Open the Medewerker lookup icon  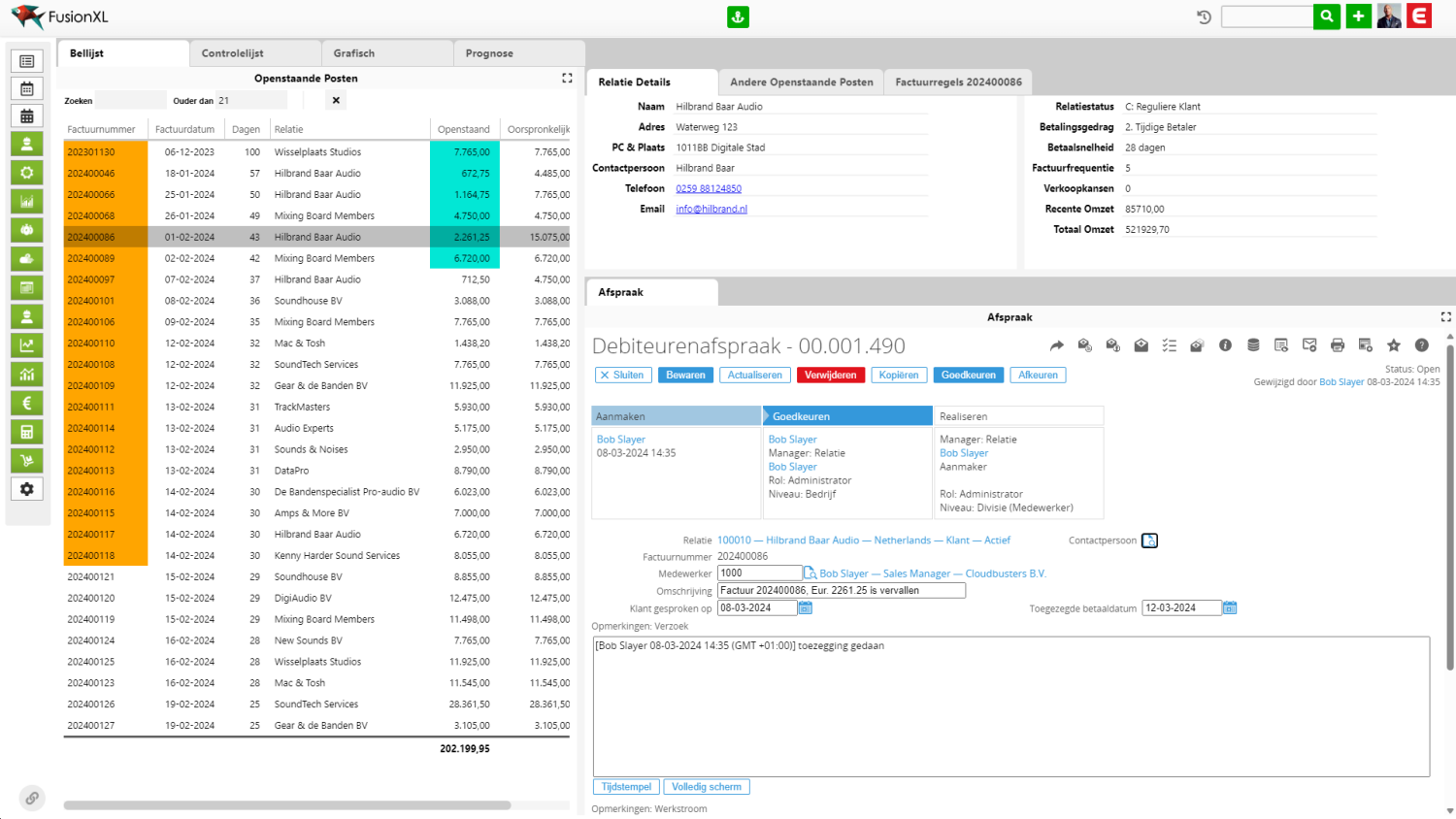(x=810, y=573)
